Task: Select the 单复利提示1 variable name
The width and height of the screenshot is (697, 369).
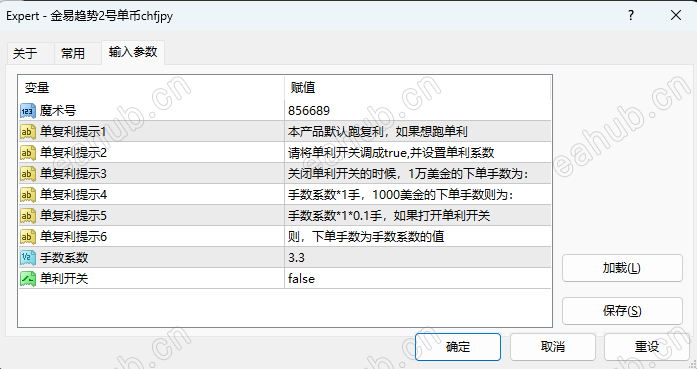Action: coord(73,132)
